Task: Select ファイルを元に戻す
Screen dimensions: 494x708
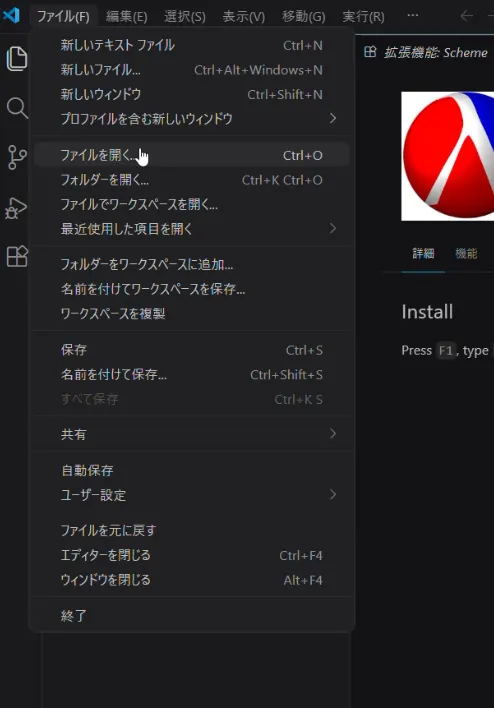Action: tap(191, 530)
